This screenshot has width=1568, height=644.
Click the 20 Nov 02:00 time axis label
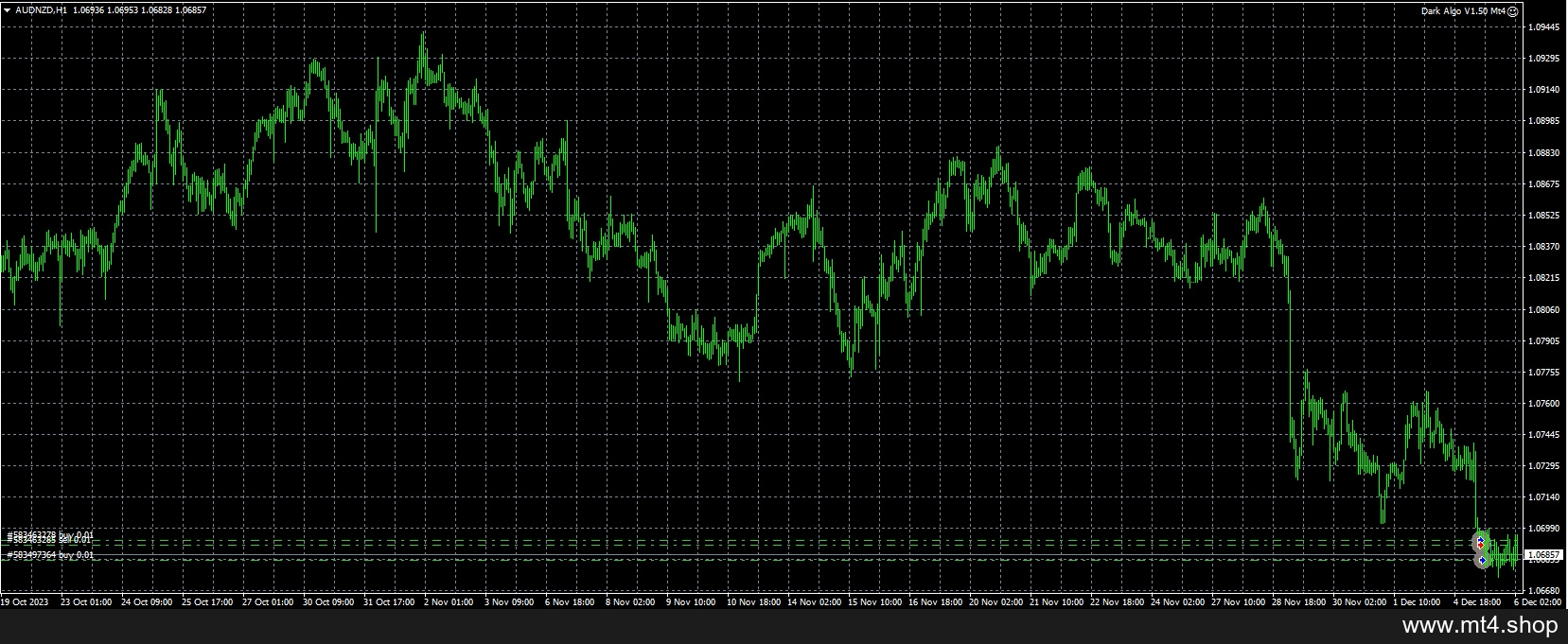tap(995, 601)
